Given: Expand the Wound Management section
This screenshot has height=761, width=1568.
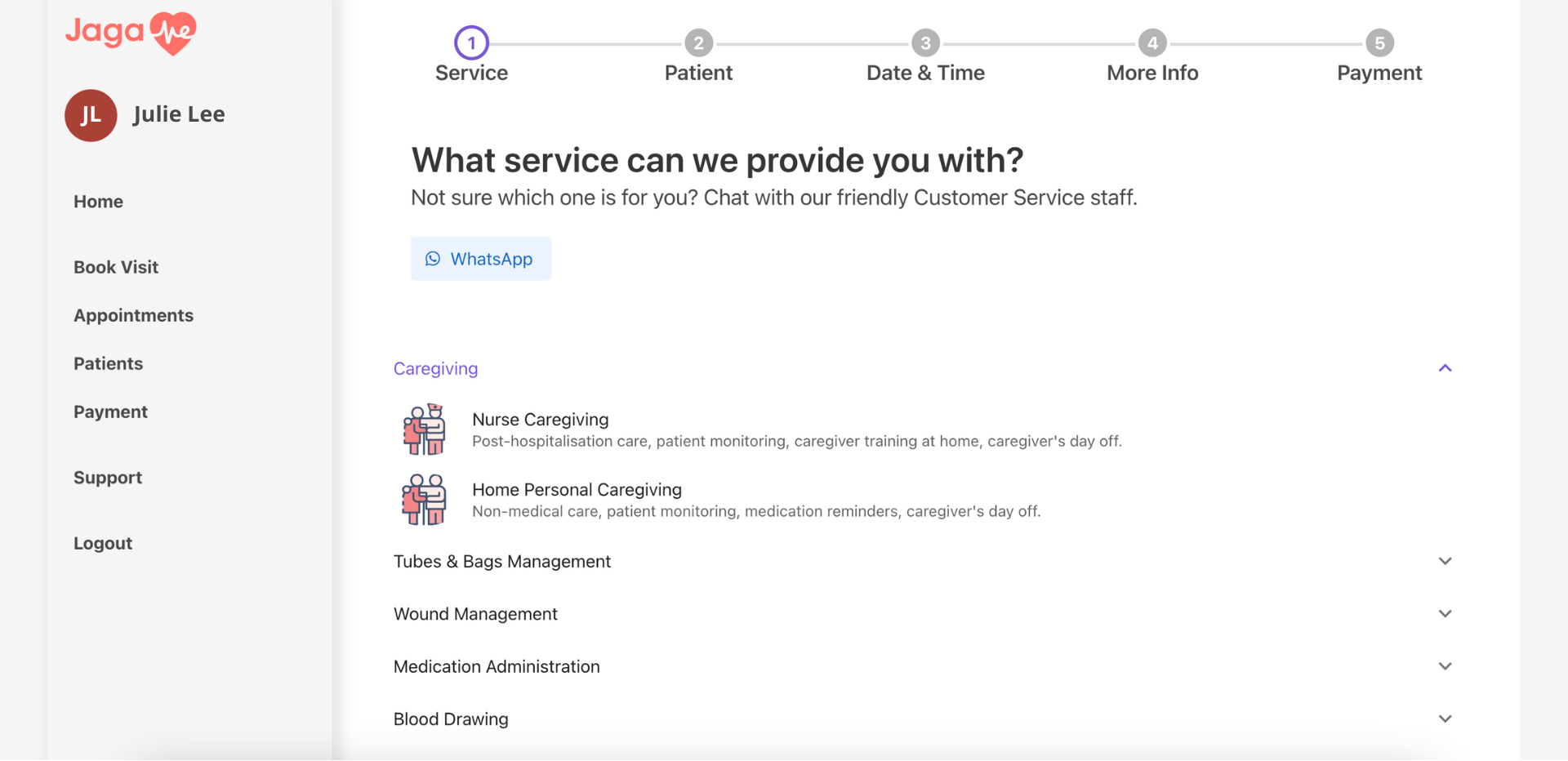Looking at the screenshot, I should click(x=1445, y=614).
